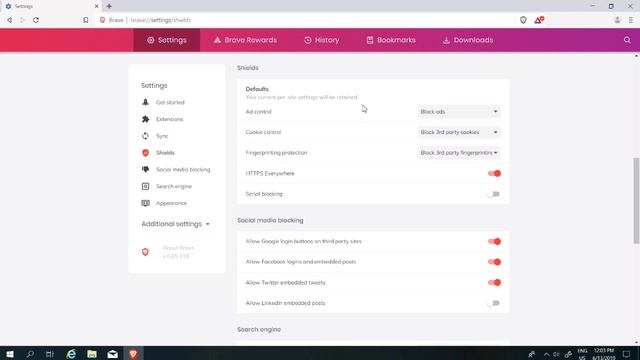The image size is (640, 360).
Task: Open Windows Start menu
Action: click(10, 353)
